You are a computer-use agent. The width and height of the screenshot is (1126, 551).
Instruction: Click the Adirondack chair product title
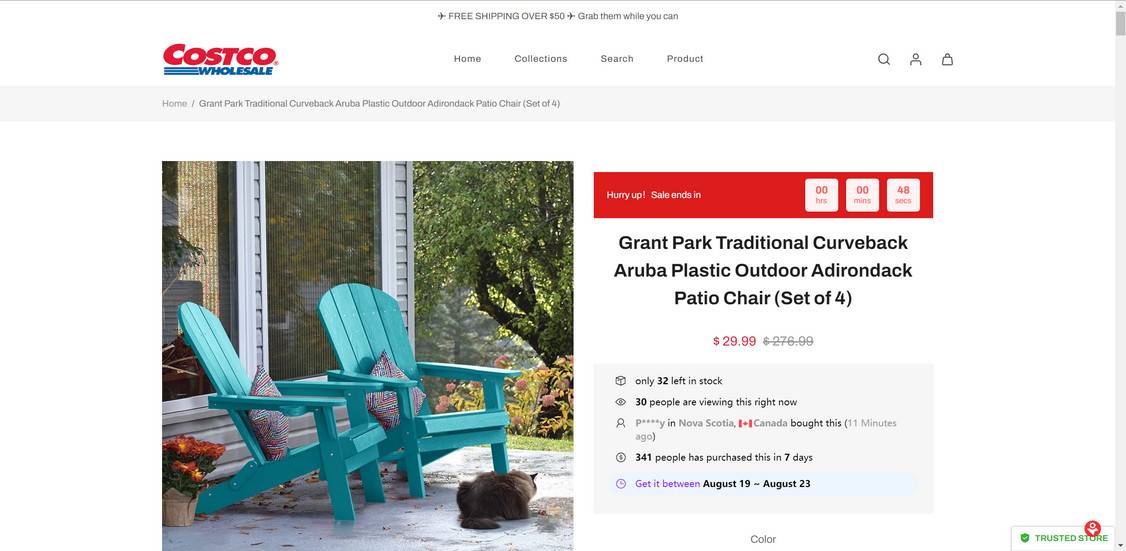(x=763, y=270)
